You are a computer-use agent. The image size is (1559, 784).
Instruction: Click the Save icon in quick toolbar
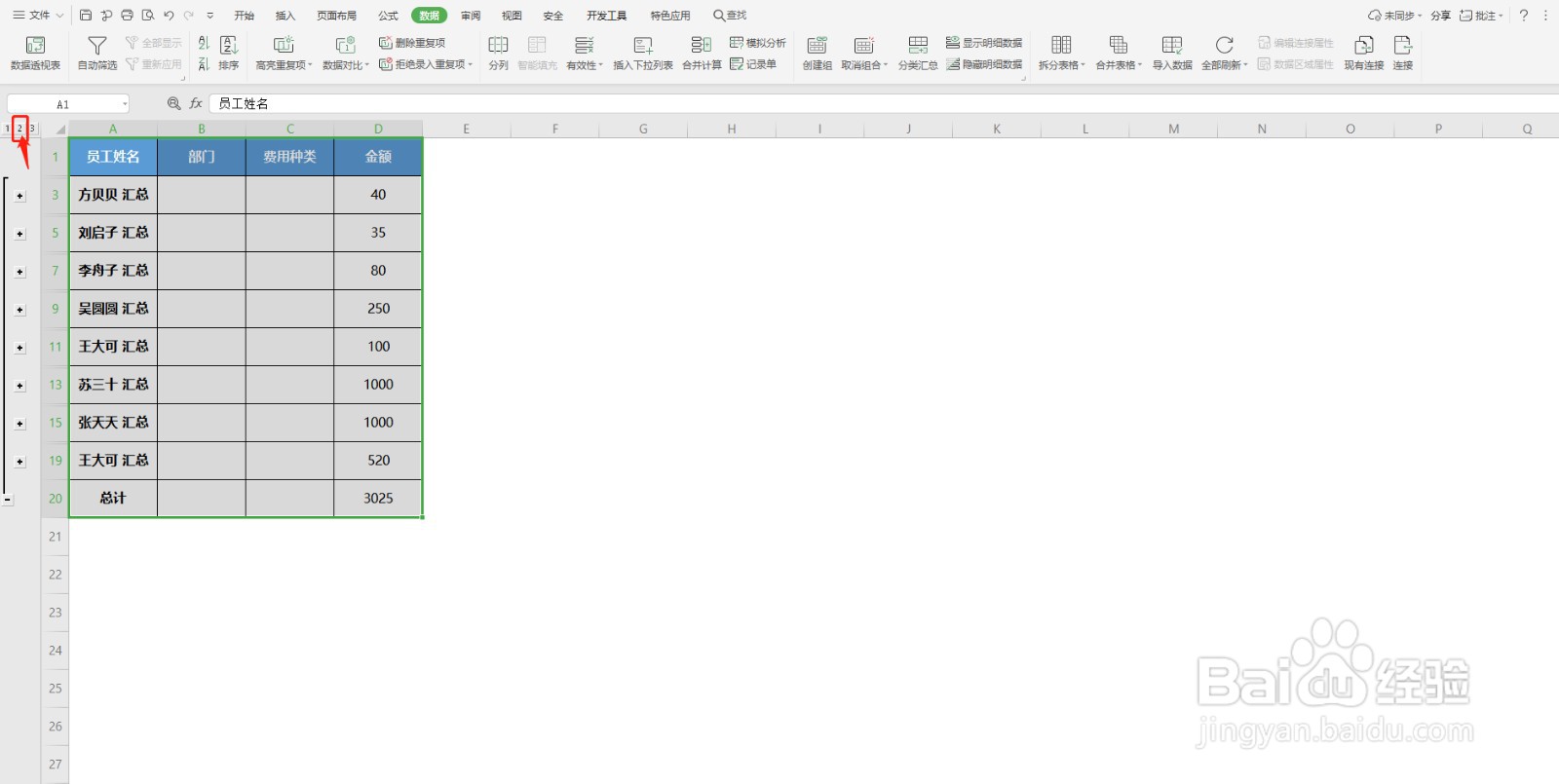86,16
